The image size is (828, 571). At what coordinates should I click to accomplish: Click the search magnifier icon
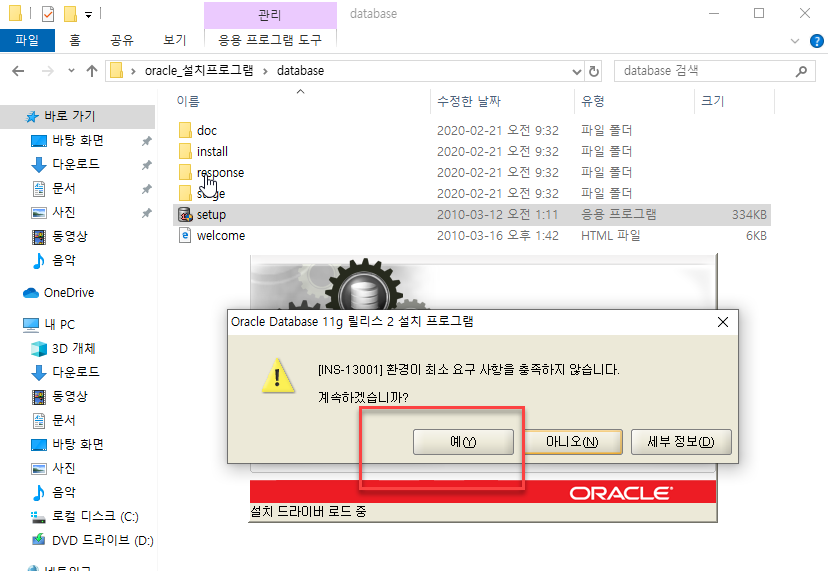pyautogui.click(x=801, y=71)
